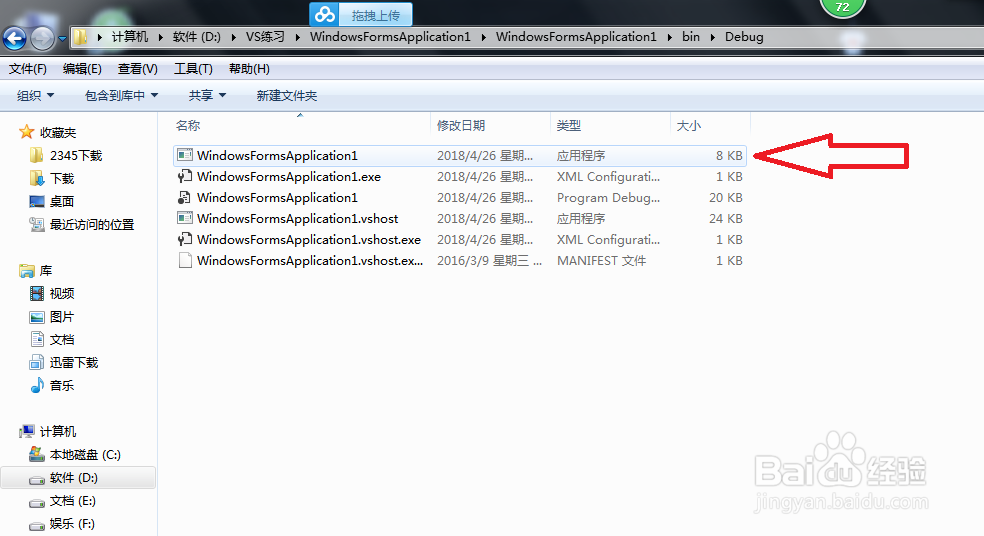Click the 计算机 computer icon in sidebar
The image size is (984, 536).
coord(27,431)
